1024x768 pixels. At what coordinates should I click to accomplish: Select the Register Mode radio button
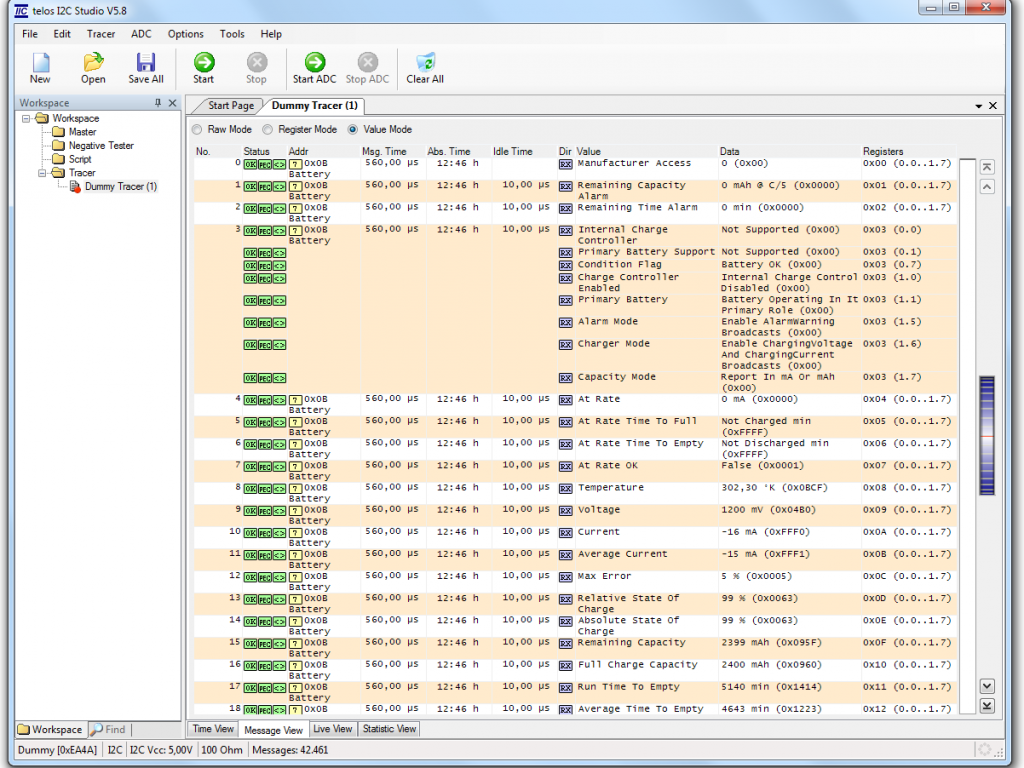coord(268,130)
